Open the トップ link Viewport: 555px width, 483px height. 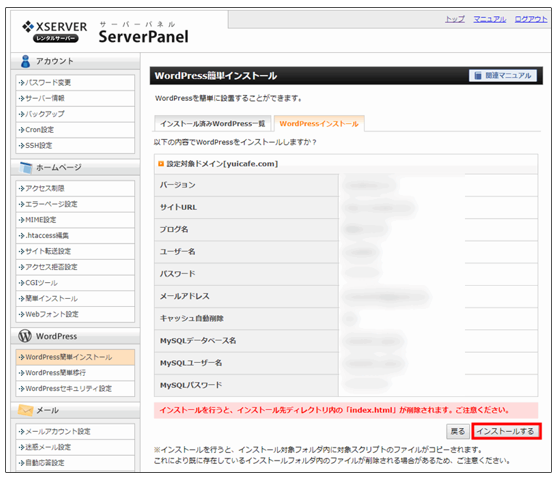tap(455, 19)
